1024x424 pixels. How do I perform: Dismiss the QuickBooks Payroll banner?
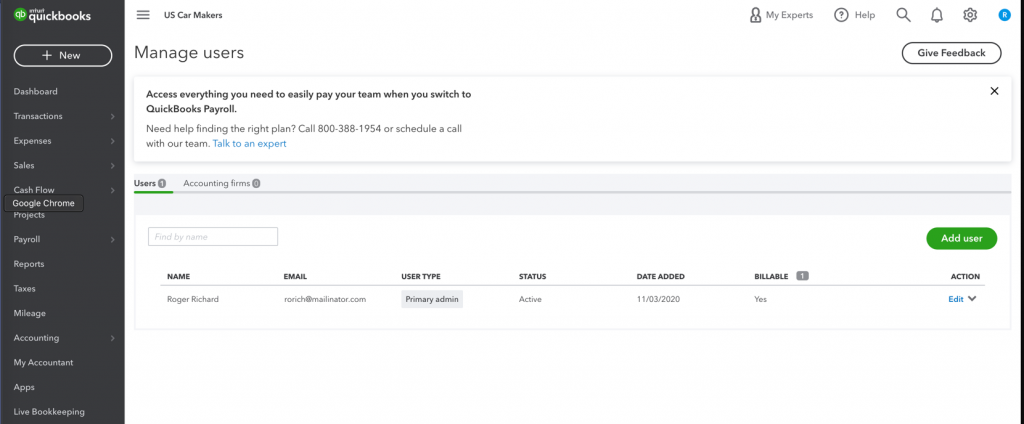(994, 91)
